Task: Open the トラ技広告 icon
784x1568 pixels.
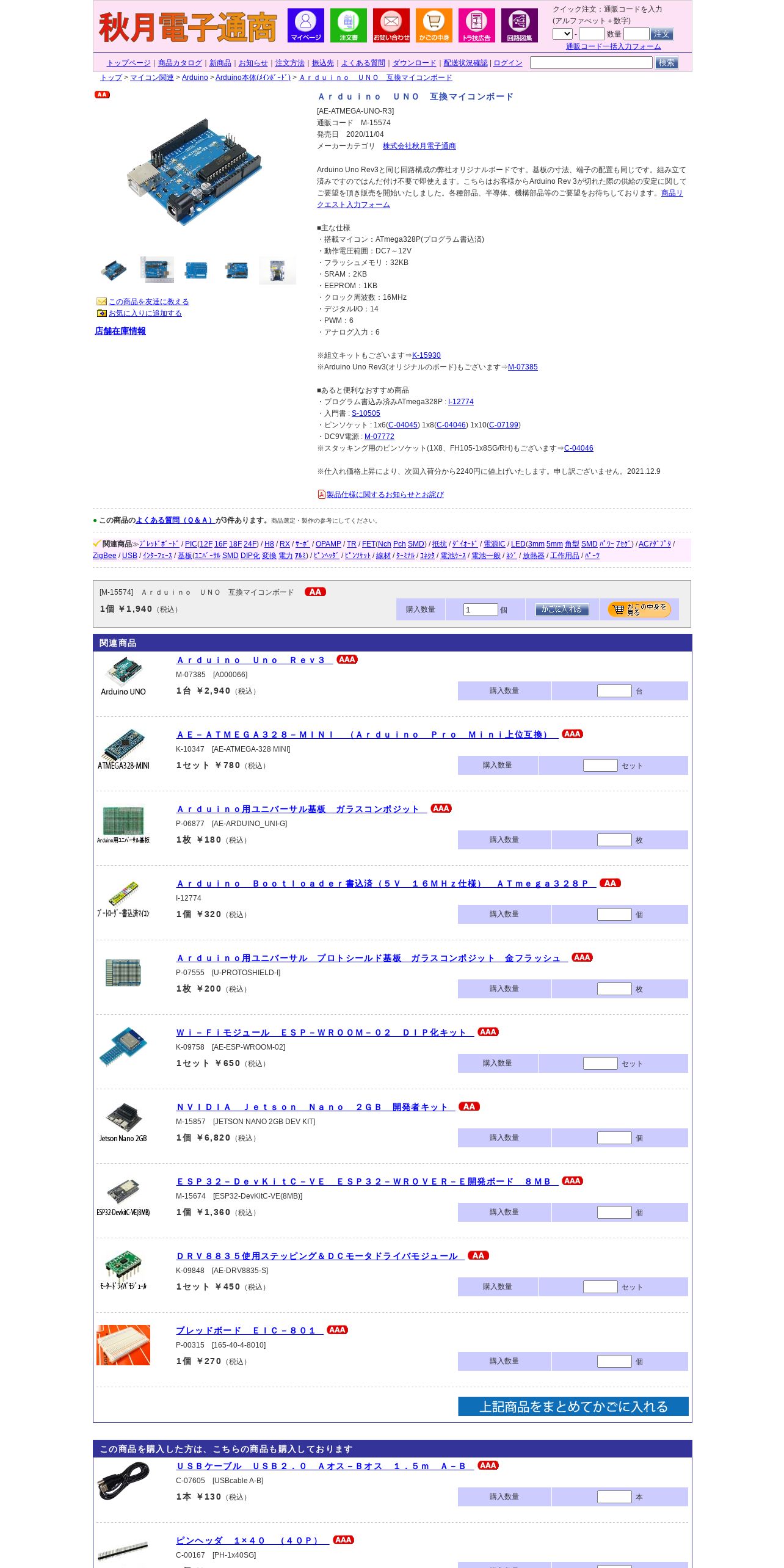Action: (x=476, y=25)
